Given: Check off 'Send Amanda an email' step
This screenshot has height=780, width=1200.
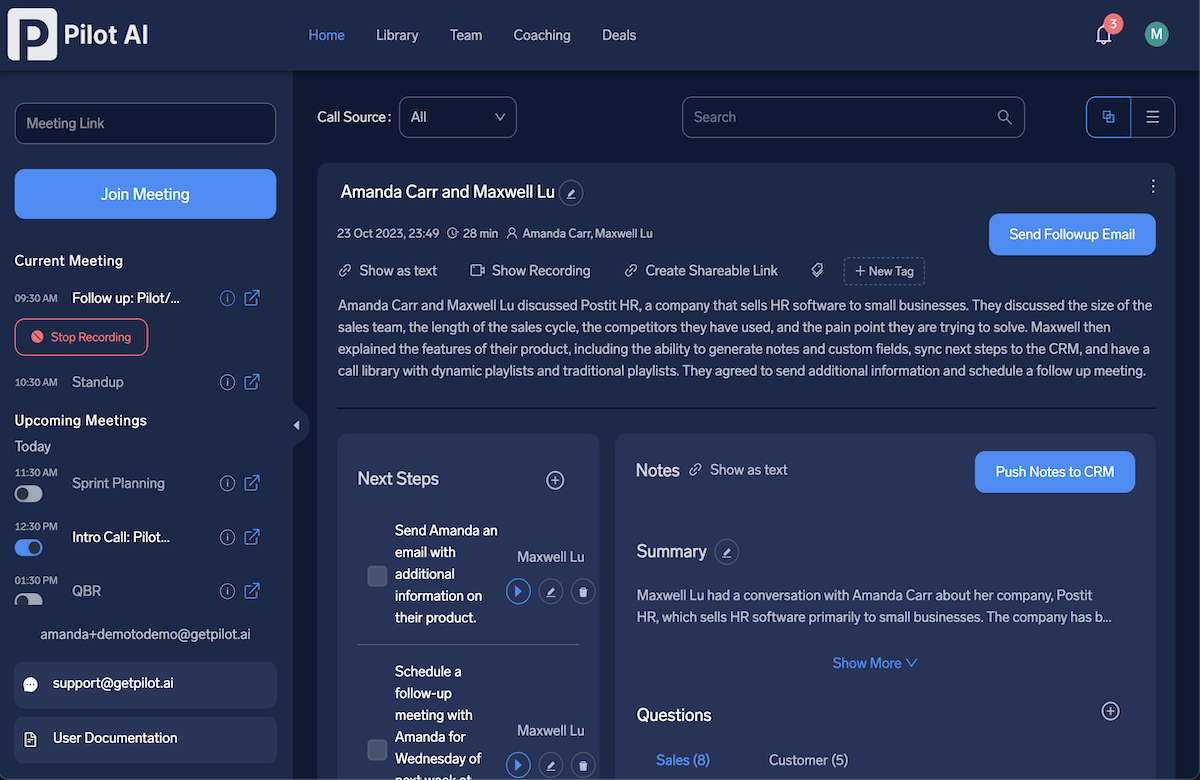Looking at the screenshot, I should 377,576.
